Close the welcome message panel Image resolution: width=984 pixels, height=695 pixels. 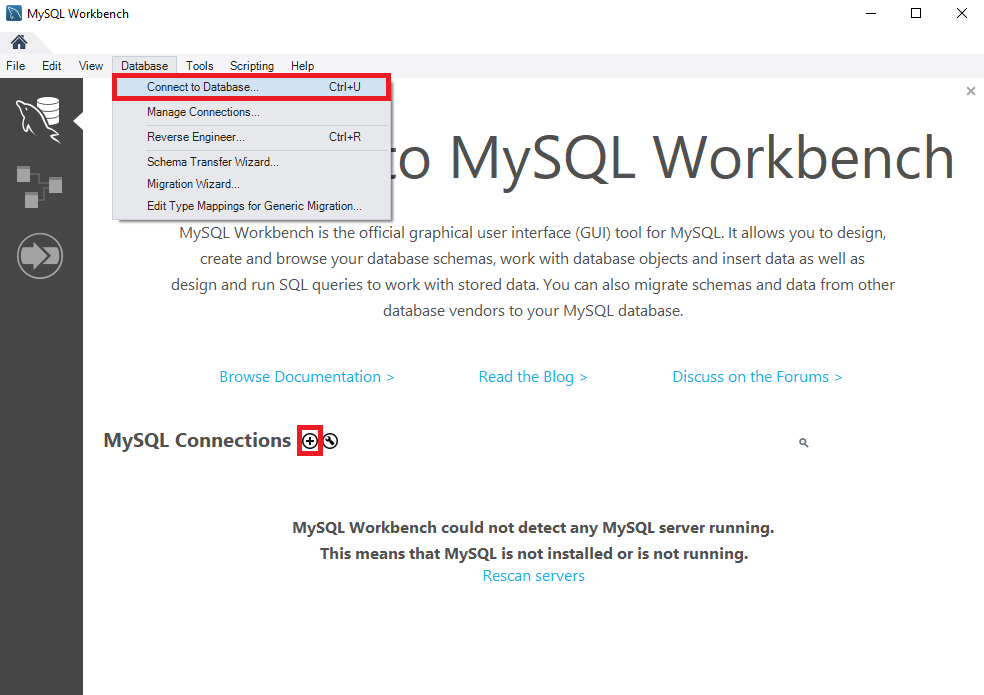click(971, 91)
